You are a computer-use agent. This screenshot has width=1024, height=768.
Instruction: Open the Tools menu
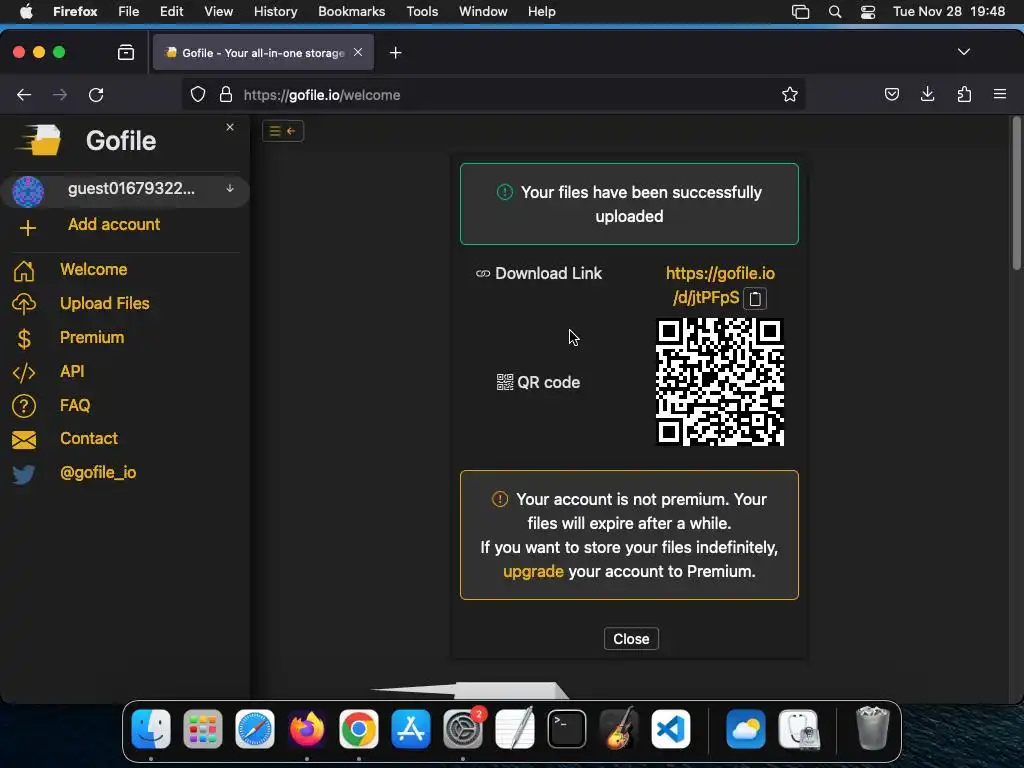coord(422,12)
